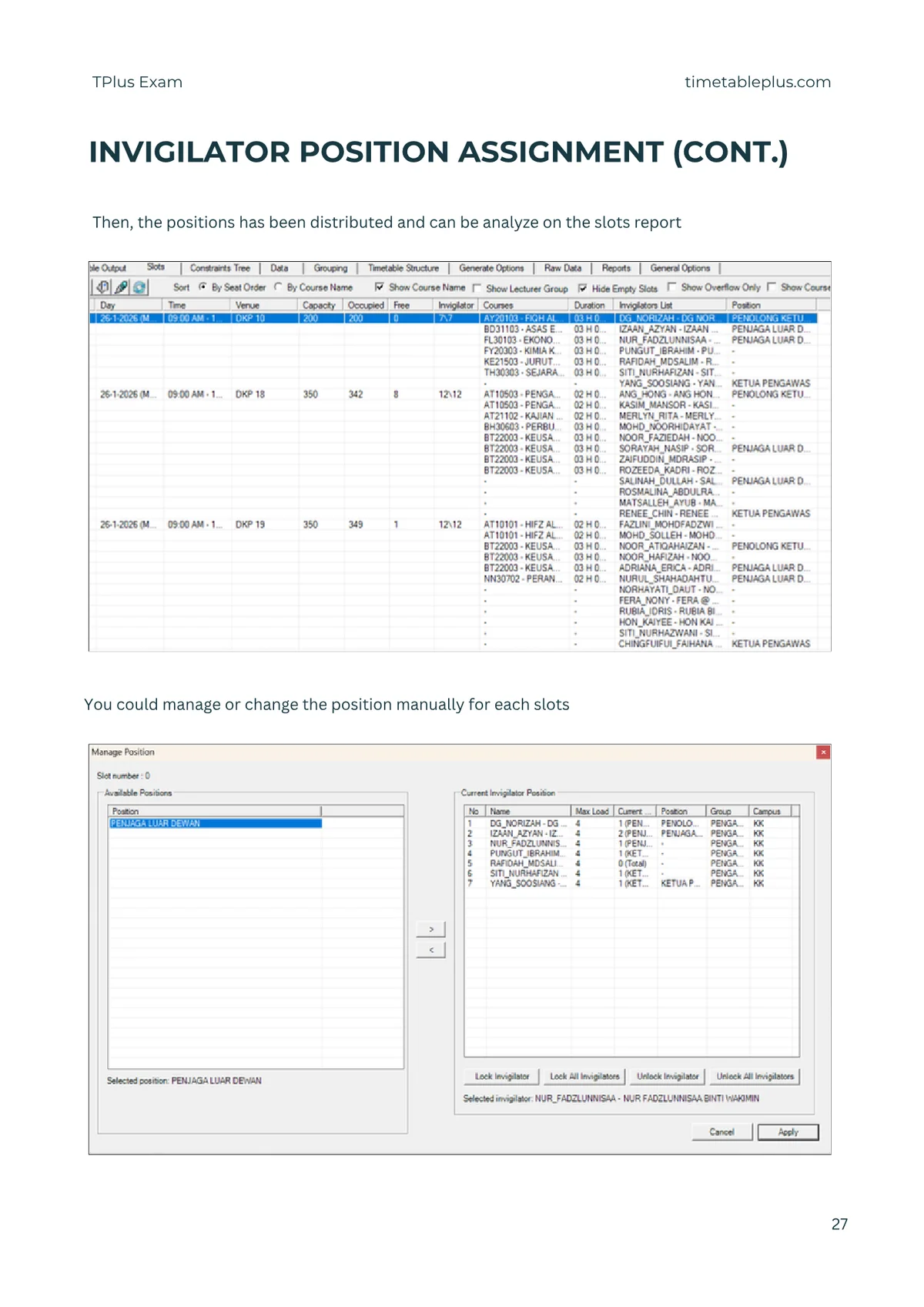Click the Lock Invigilator button
The width and height of the screenshot is (924, 1307).
[x=502, y=1076]
